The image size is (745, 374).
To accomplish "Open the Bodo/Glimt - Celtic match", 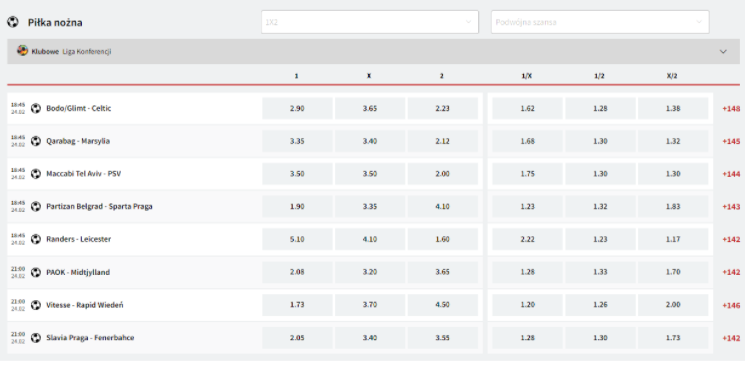I will pyautogui.click(x=78, y=108).
